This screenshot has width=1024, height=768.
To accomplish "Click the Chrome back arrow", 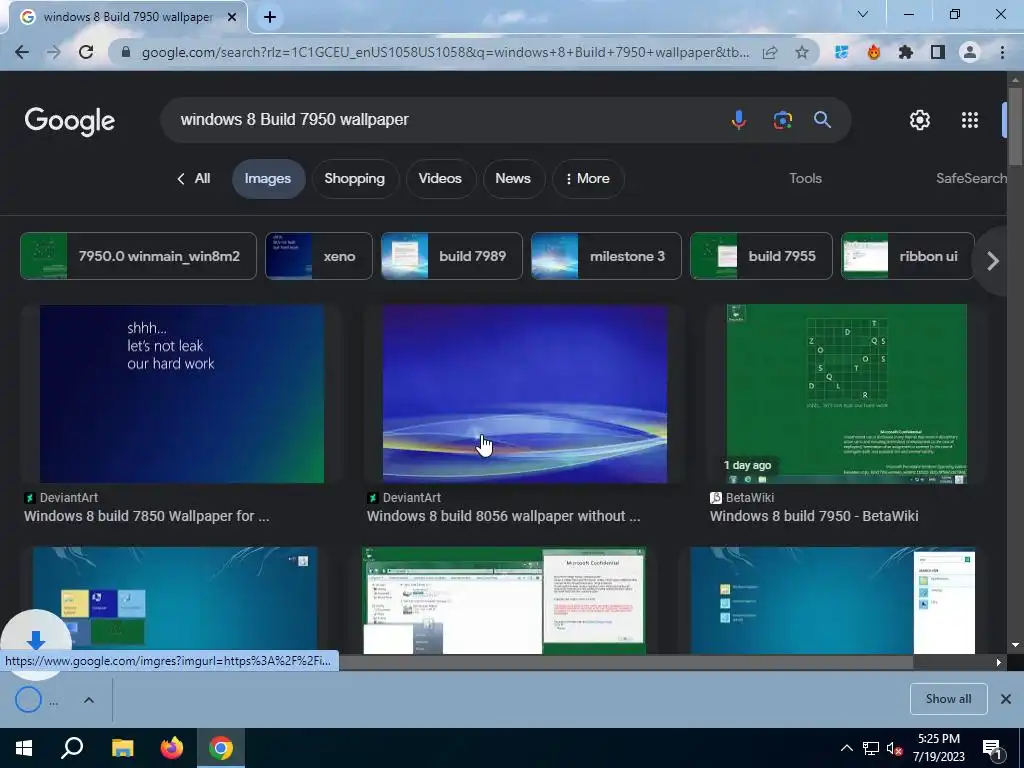I will 22,52.
